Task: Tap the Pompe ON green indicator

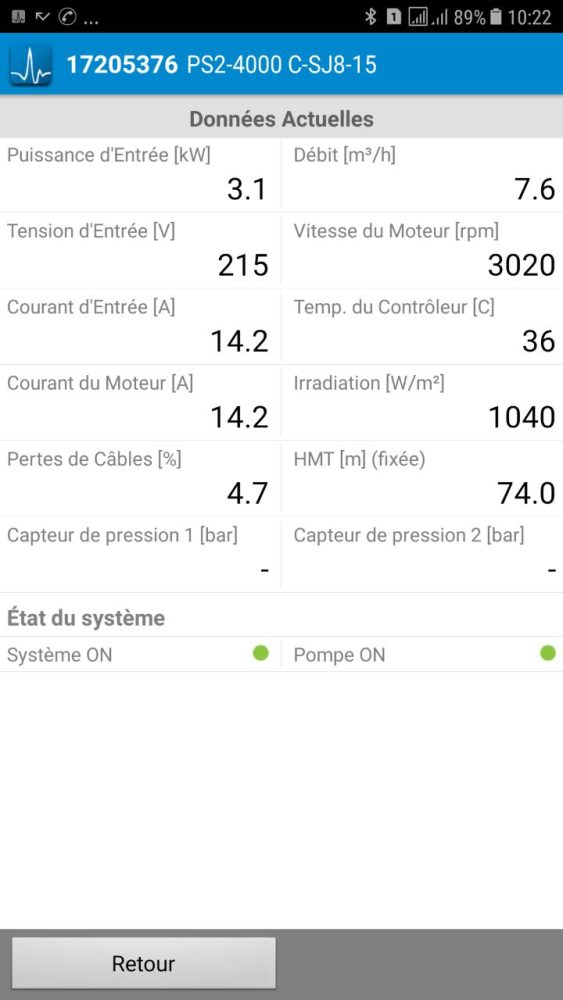Action: click(548, 653)
